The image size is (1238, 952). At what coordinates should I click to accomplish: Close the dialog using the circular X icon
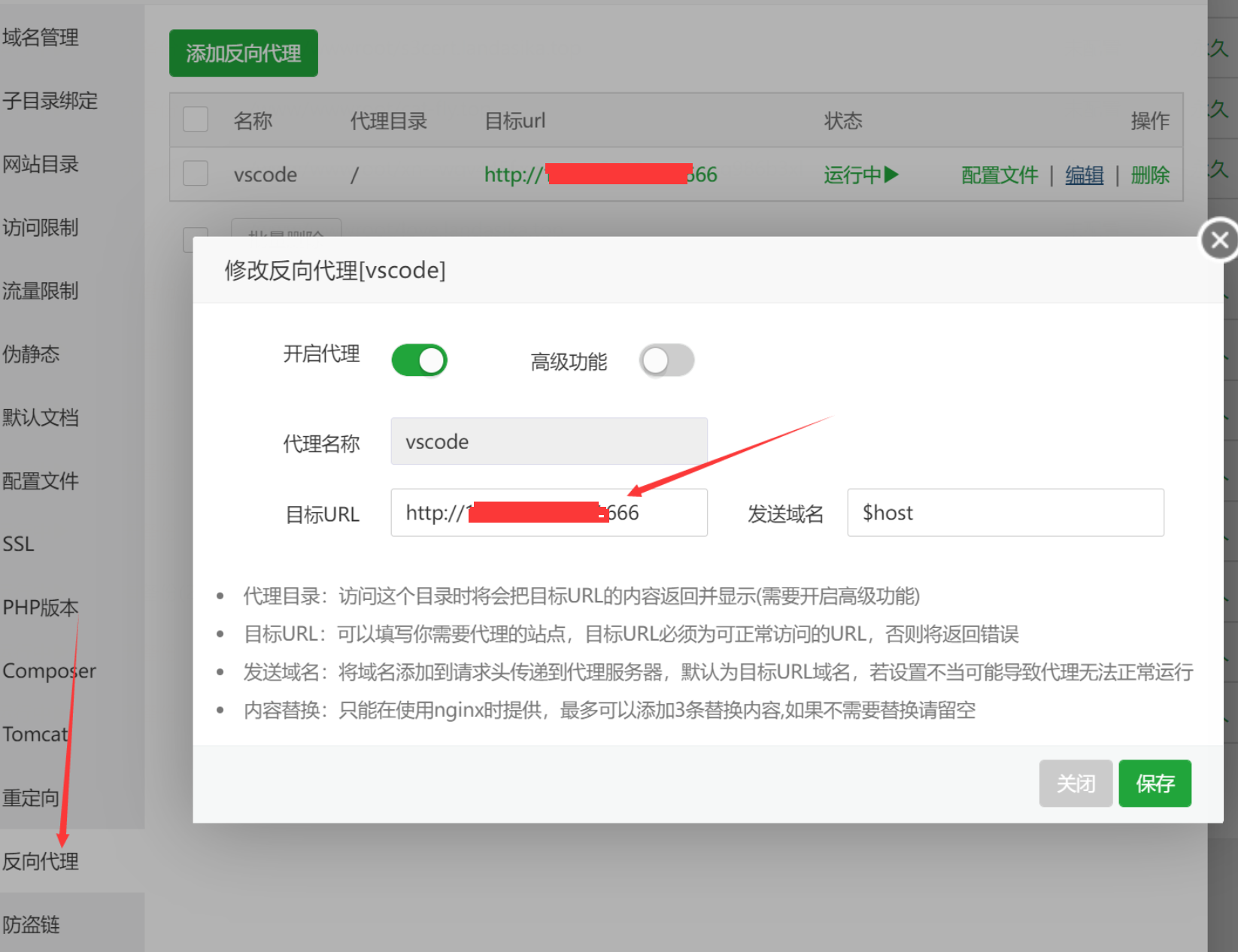[x=1218, y=239]
